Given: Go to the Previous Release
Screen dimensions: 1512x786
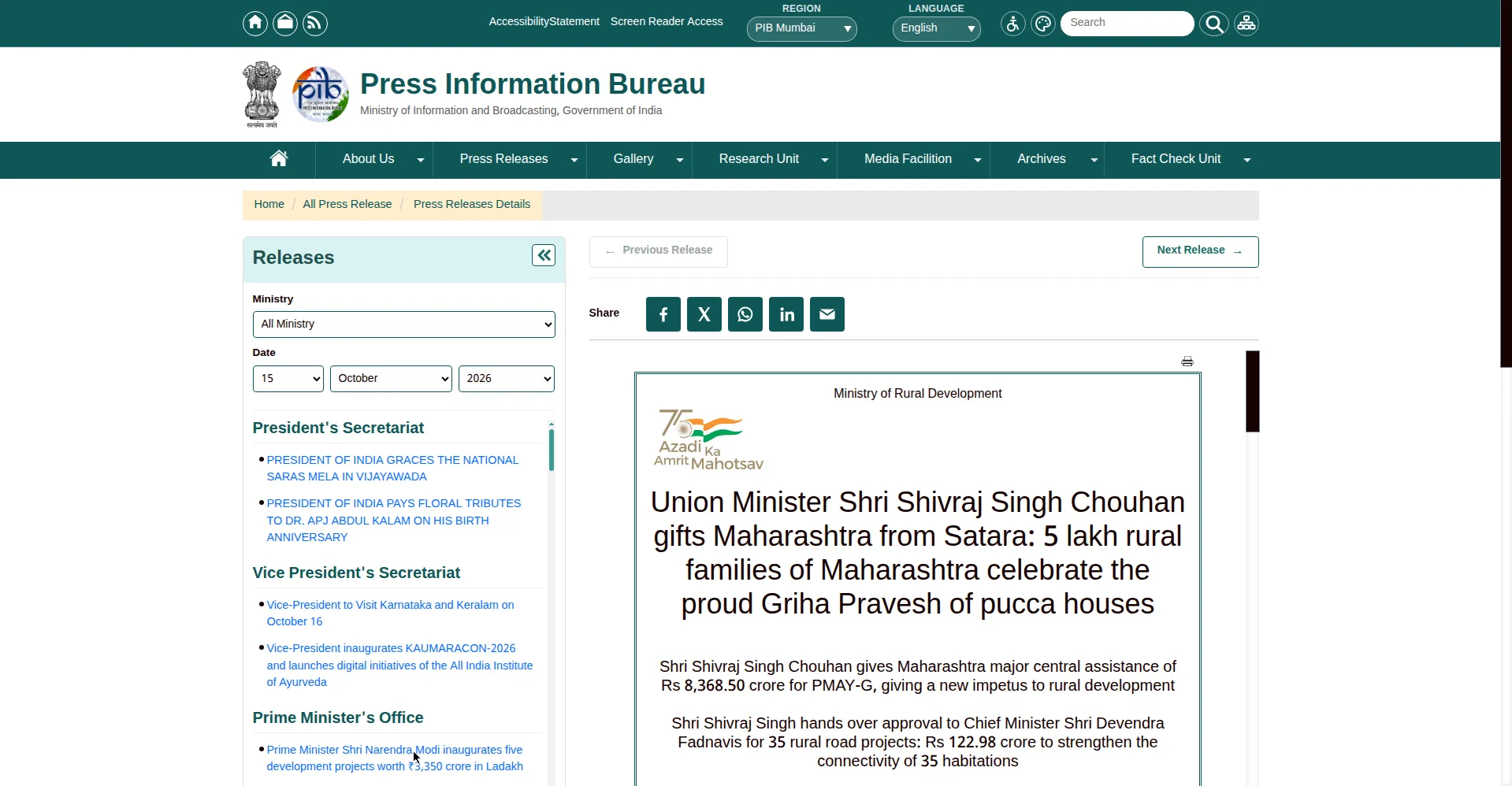Looking at the screenshot, I should pyautogui.click(x=658, y=251).
